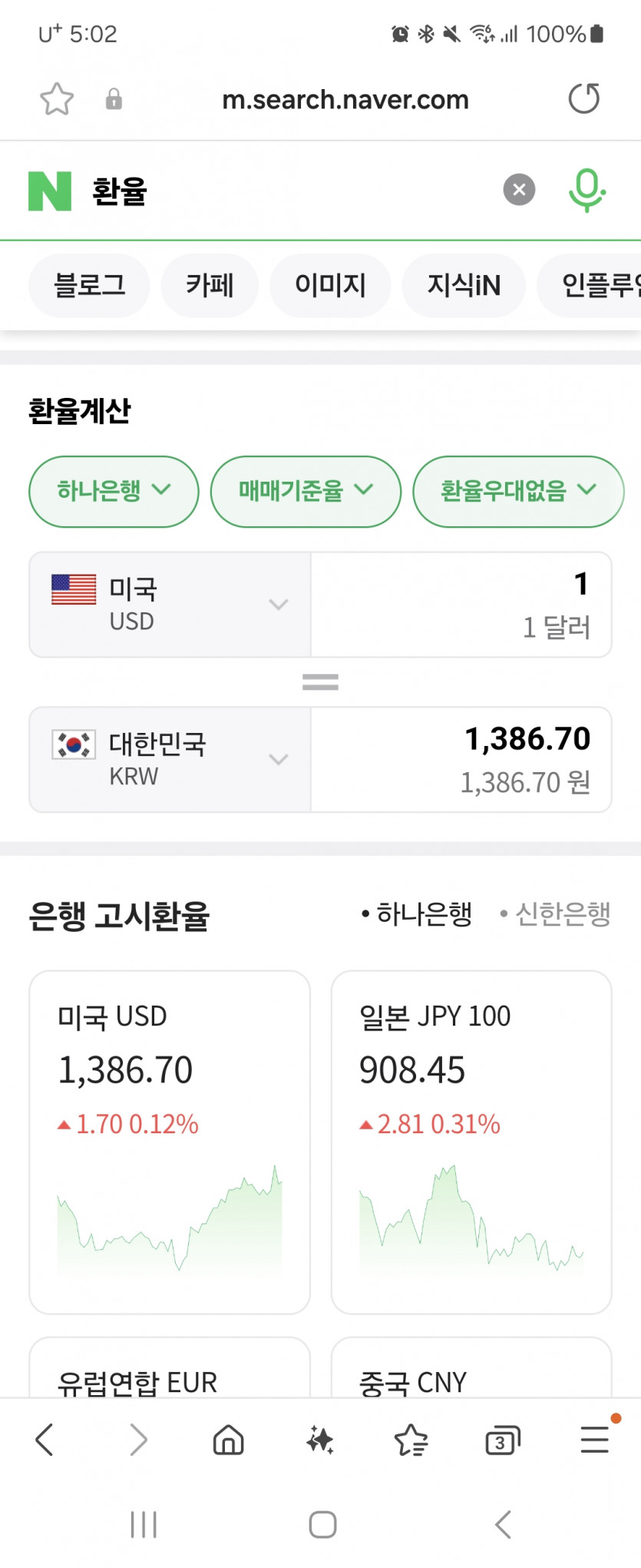Switch to the 블로그 tab

pyautogui.click(x=89, y=286)
